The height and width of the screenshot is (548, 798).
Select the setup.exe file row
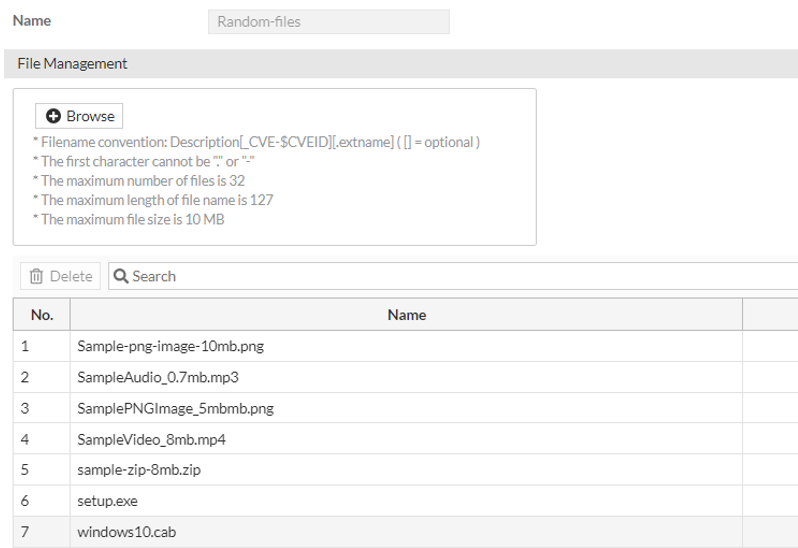(106, 501)
